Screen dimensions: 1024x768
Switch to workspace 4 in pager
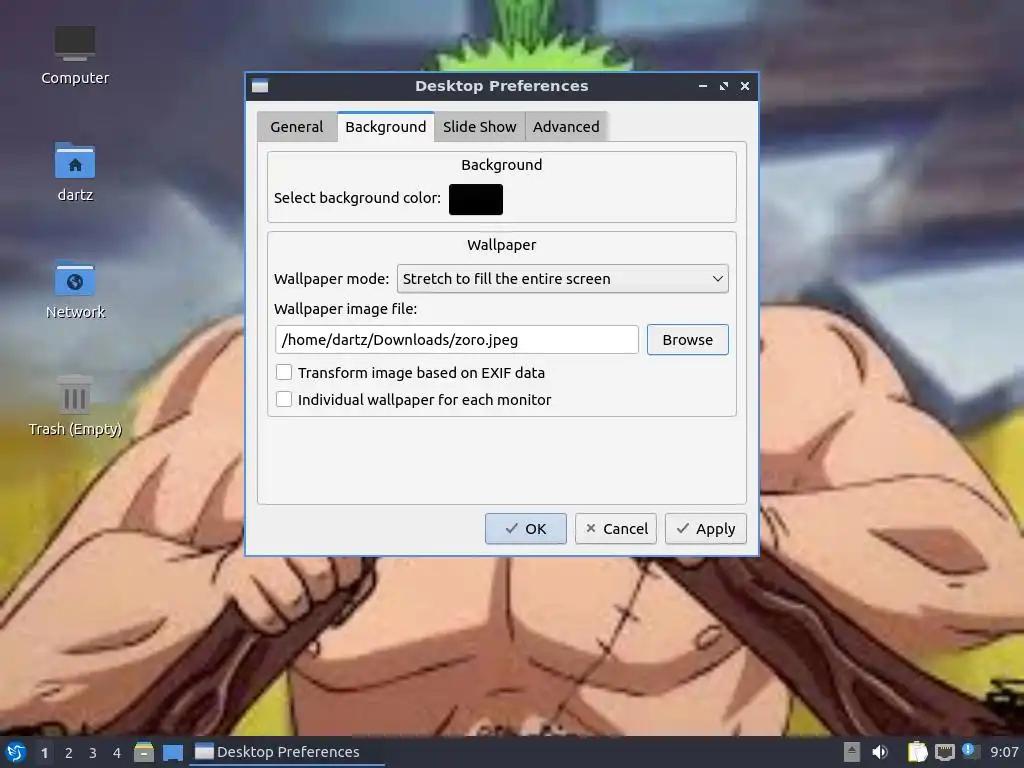click(x=117, y=753)
